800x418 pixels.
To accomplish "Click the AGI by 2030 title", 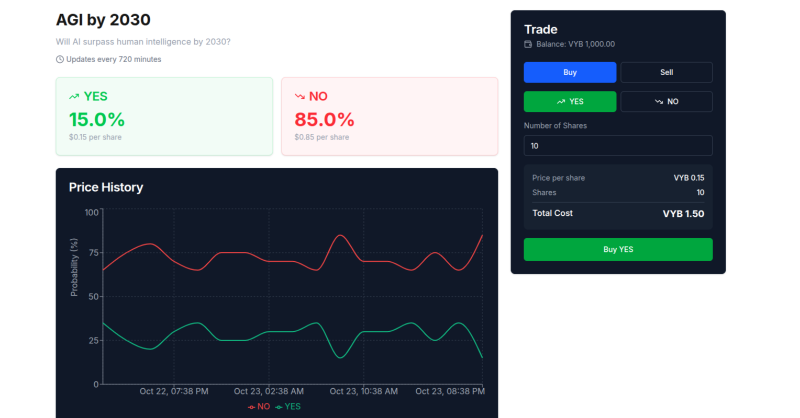I will pyautogui.click(x=103, y=20).
